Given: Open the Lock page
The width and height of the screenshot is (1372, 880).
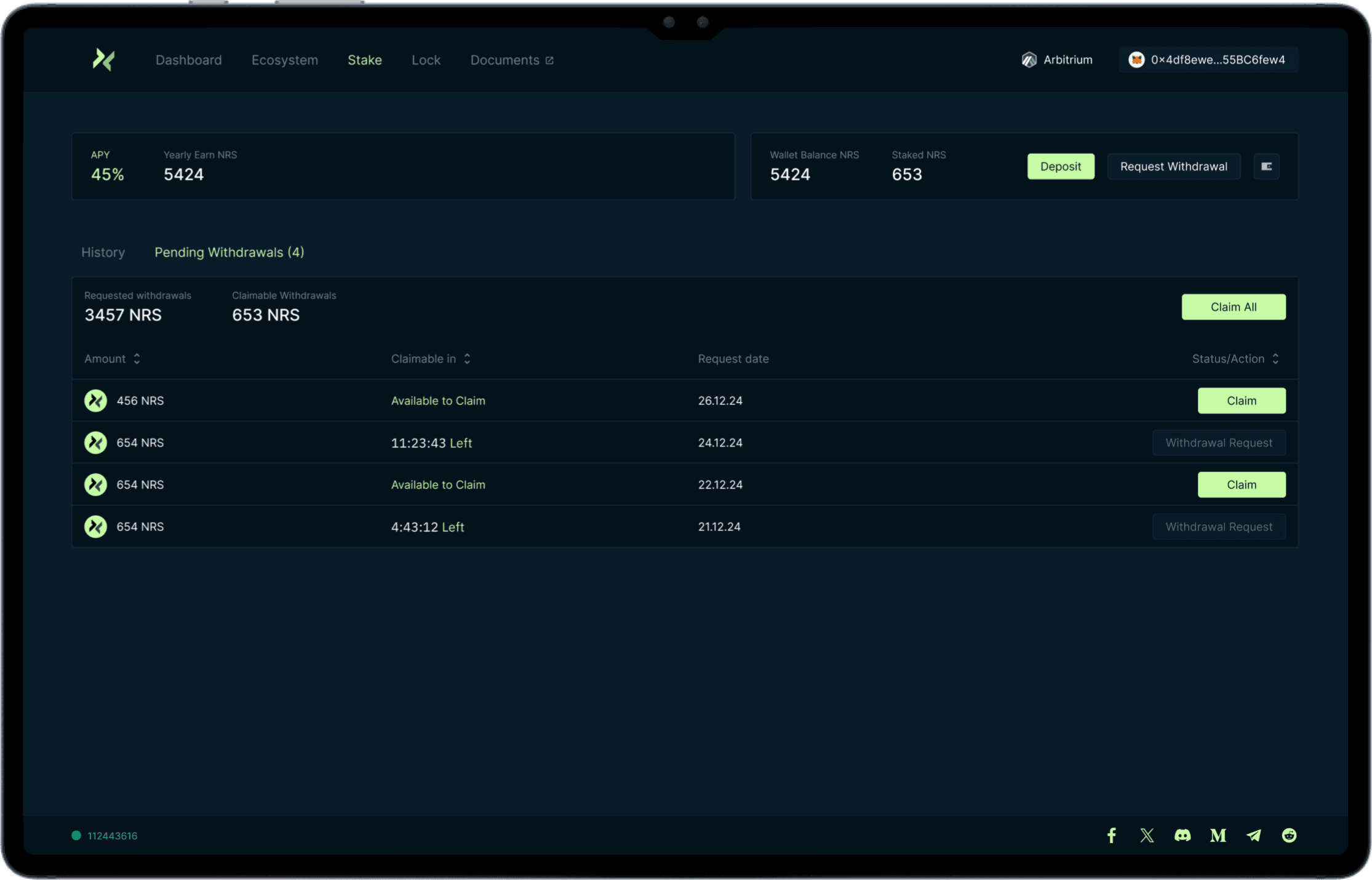Looking at the screenshot, I should pyautogui.click(x=426, y=60).
